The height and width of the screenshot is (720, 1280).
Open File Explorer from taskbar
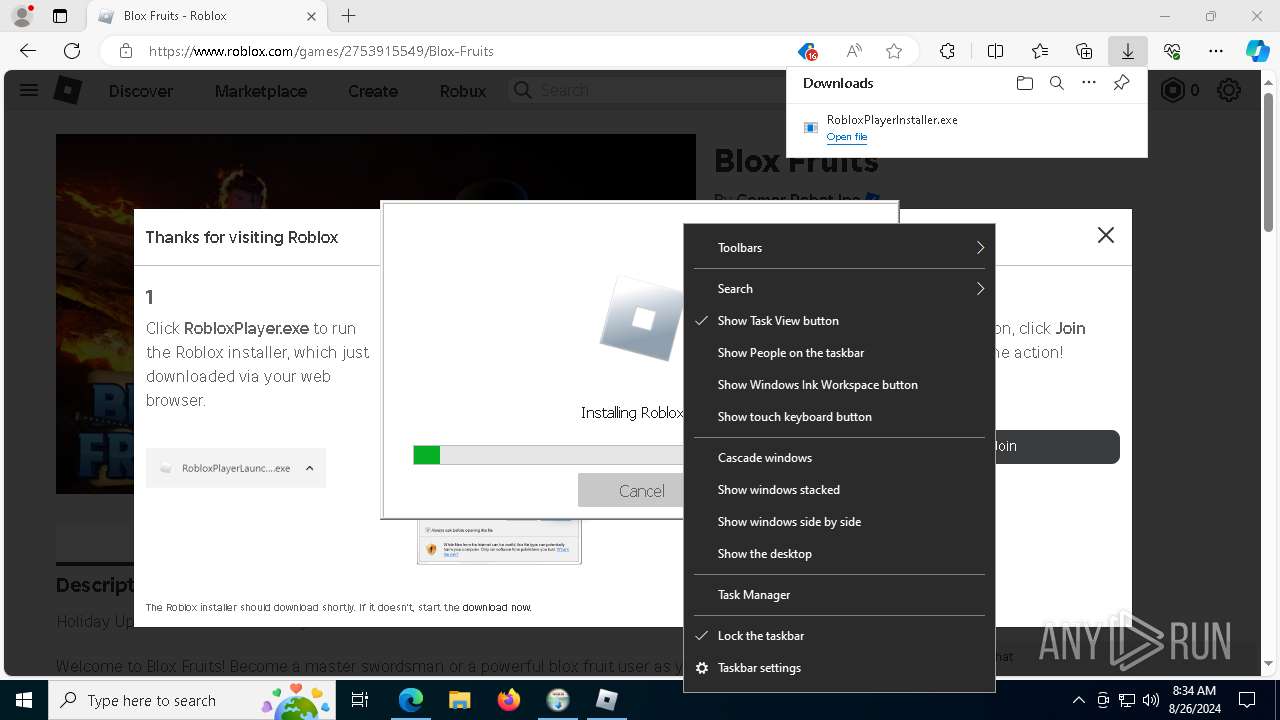(459, 700)
